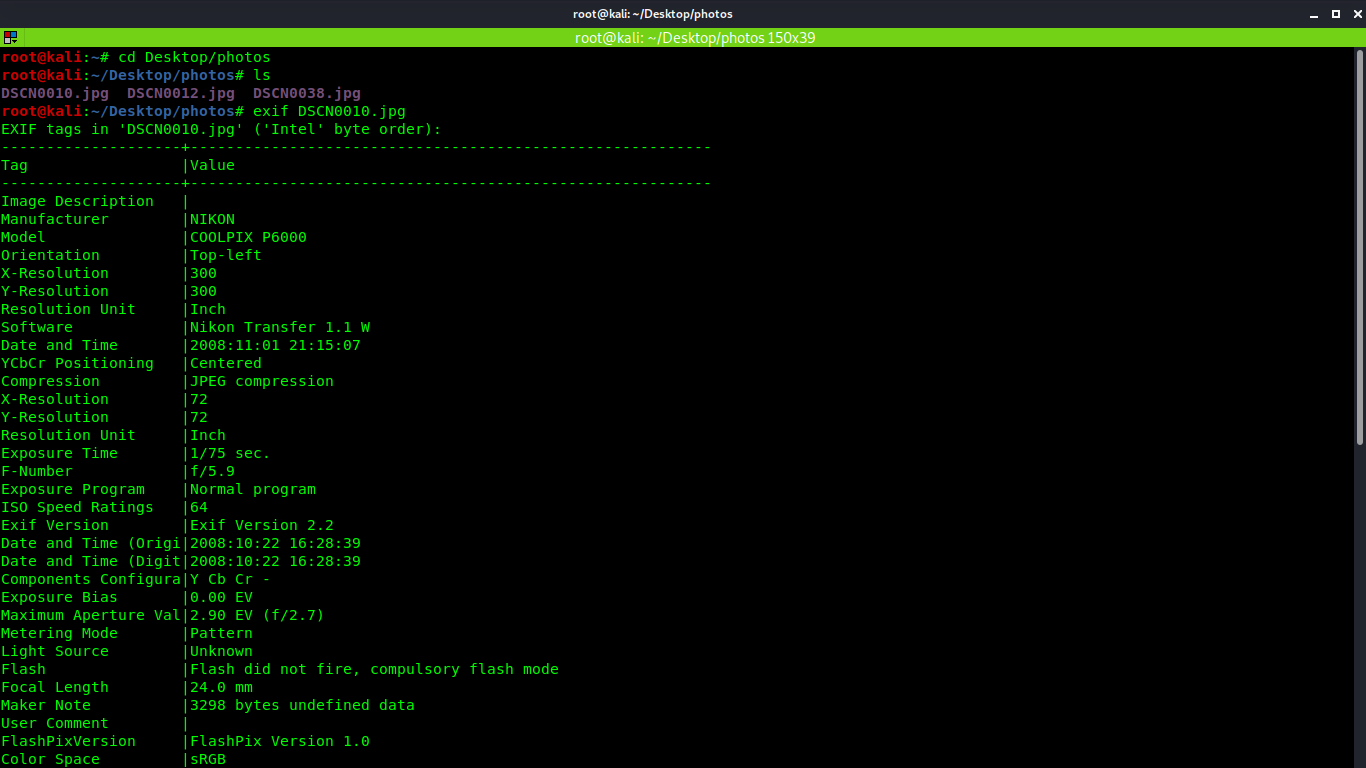The height and width of the screenshot is (768, 1366).
Task: Click the Terminator group icon in green titlebar
Action: tap(10, 38)
